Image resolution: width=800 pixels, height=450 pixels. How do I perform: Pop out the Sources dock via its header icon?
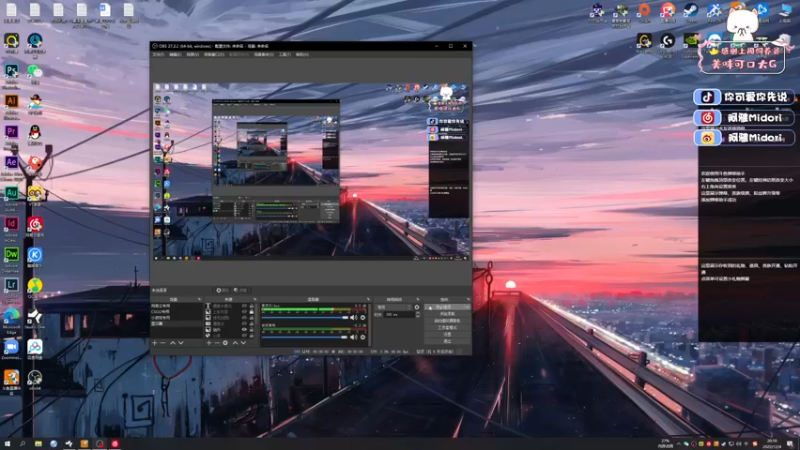point(255,299)
